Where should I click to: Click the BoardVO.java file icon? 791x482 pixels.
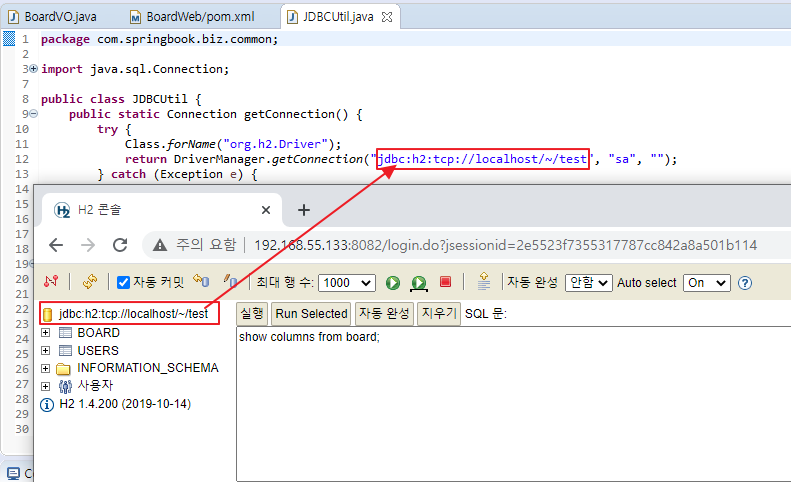14,17
